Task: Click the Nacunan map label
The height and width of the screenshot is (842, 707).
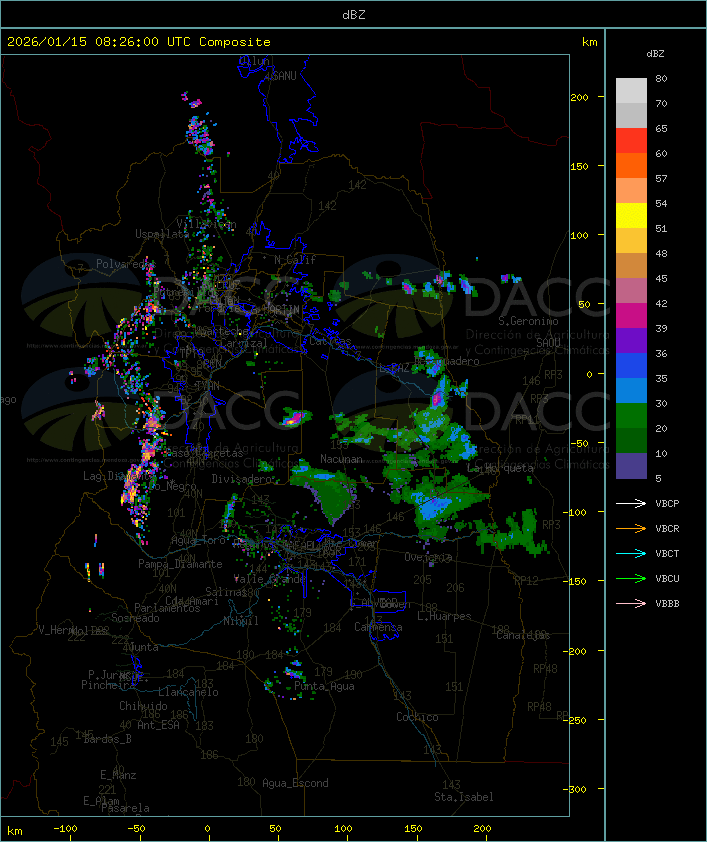Action: [341, 459]
